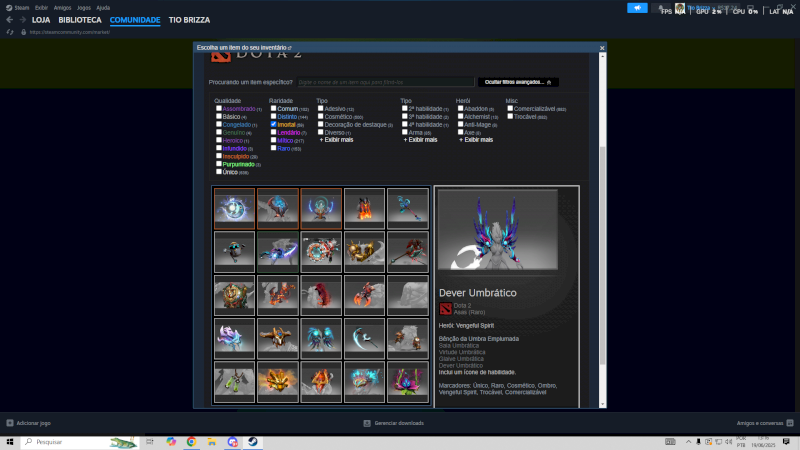Click Gerenciar downloads at the bottom
Screen dimensions: 800x450
tap(398, 423)
